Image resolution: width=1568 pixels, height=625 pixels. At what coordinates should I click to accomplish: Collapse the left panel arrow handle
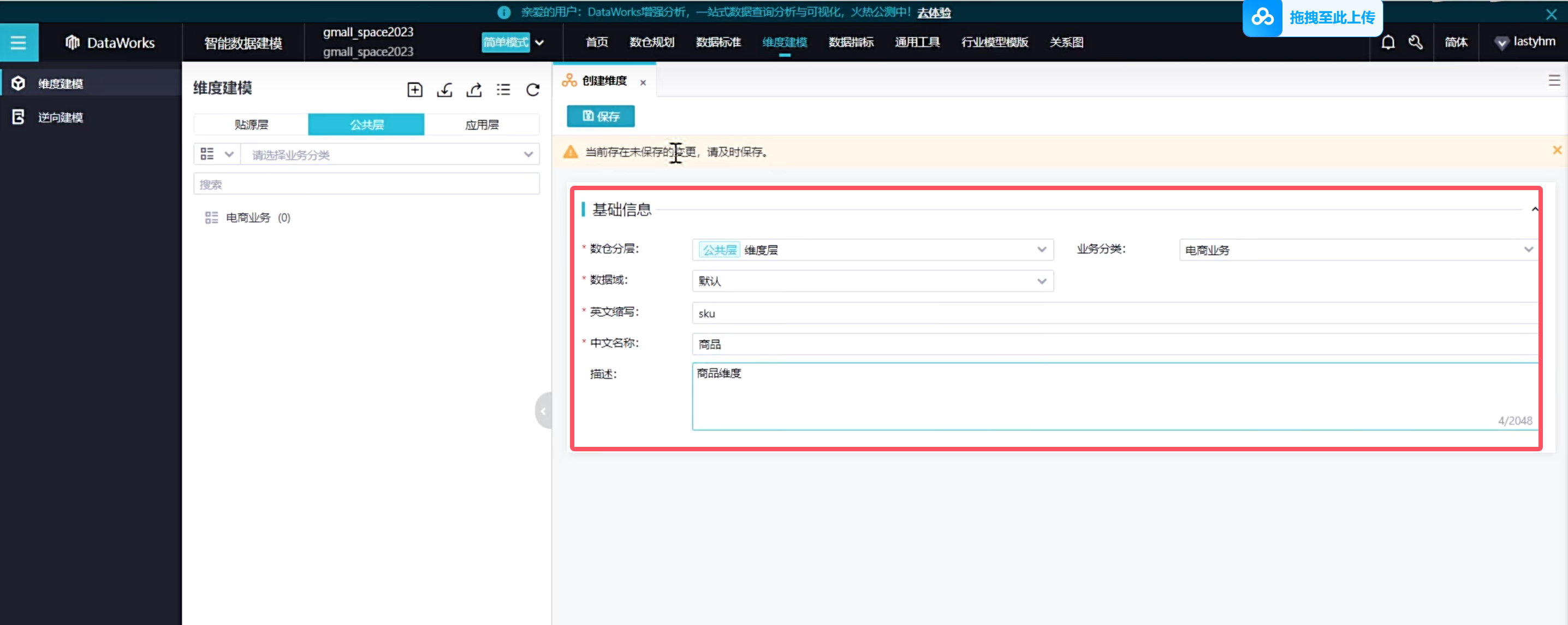543,411
